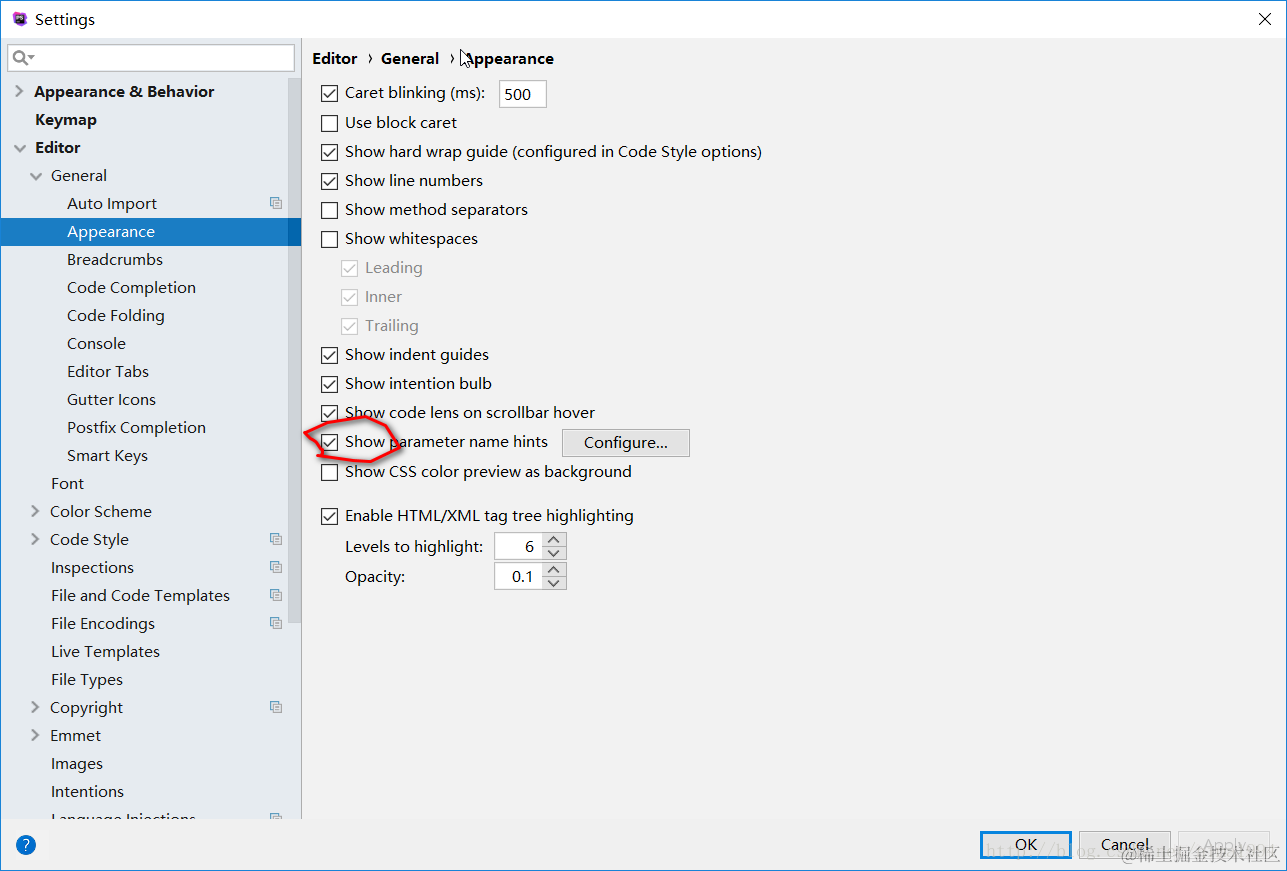
Task: Expand the Color Scheme node
Action: [36, 511]
